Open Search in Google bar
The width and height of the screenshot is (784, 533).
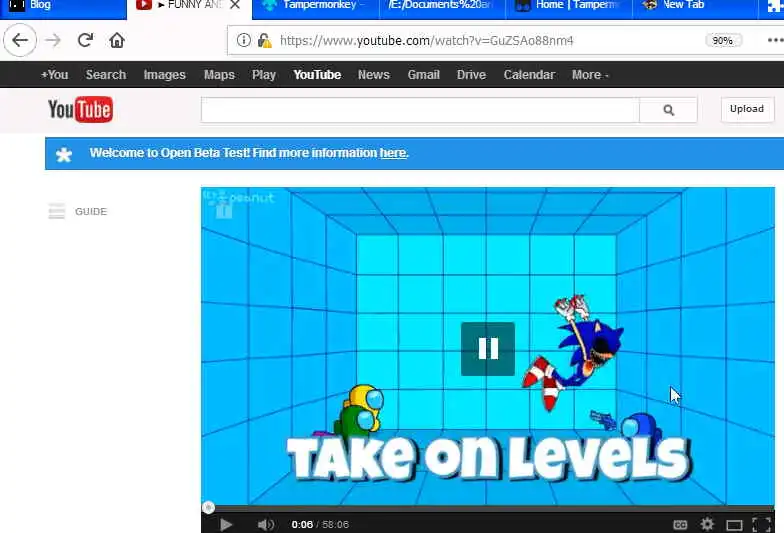[x=106, y=75]
